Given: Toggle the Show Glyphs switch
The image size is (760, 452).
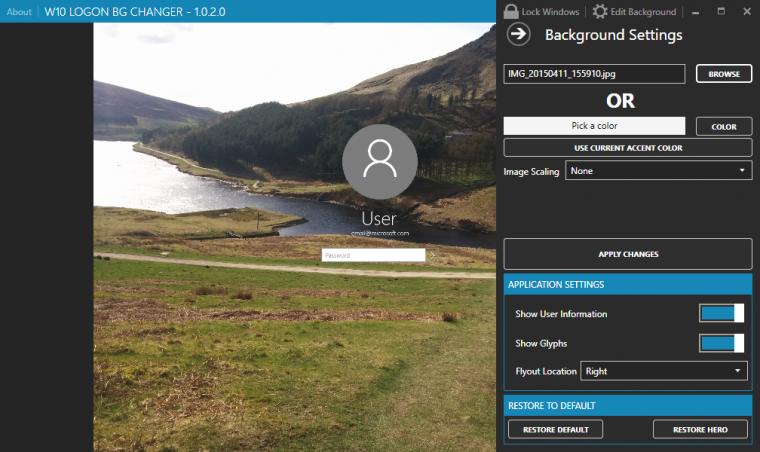Looking at the screenshot, I should coord(721,343).
